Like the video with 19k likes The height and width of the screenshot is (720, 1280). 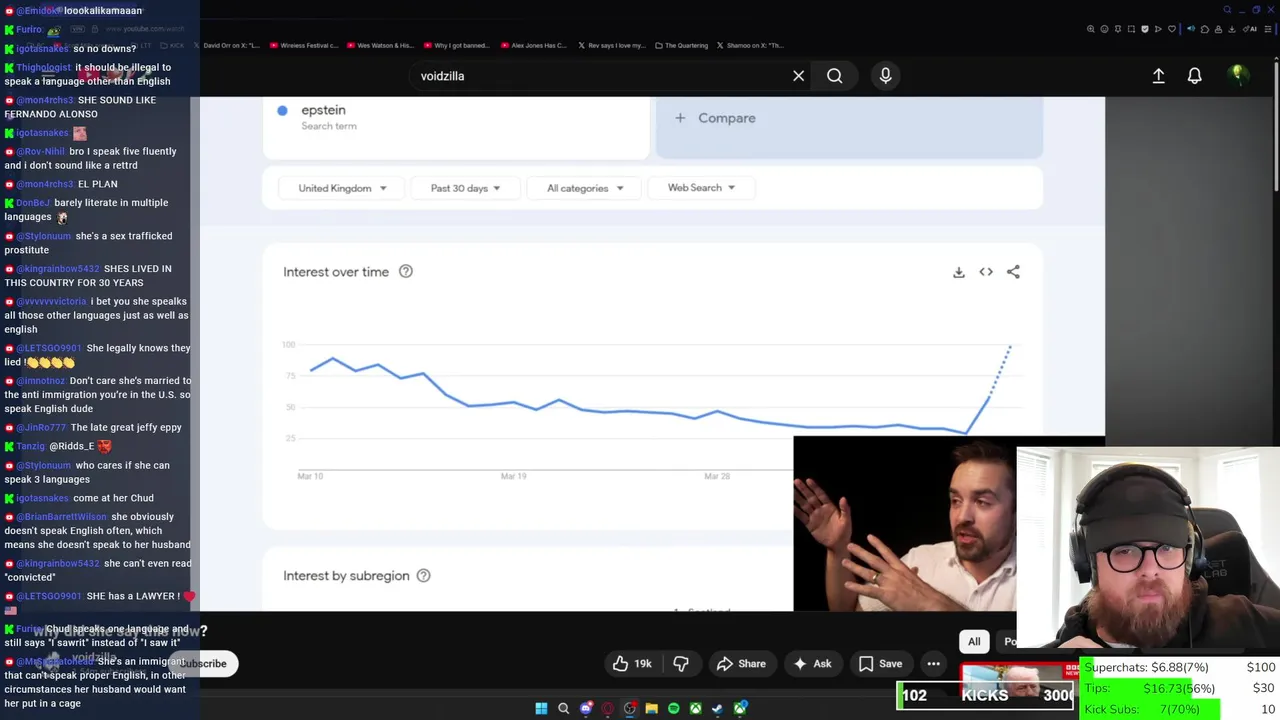[632, 664]
